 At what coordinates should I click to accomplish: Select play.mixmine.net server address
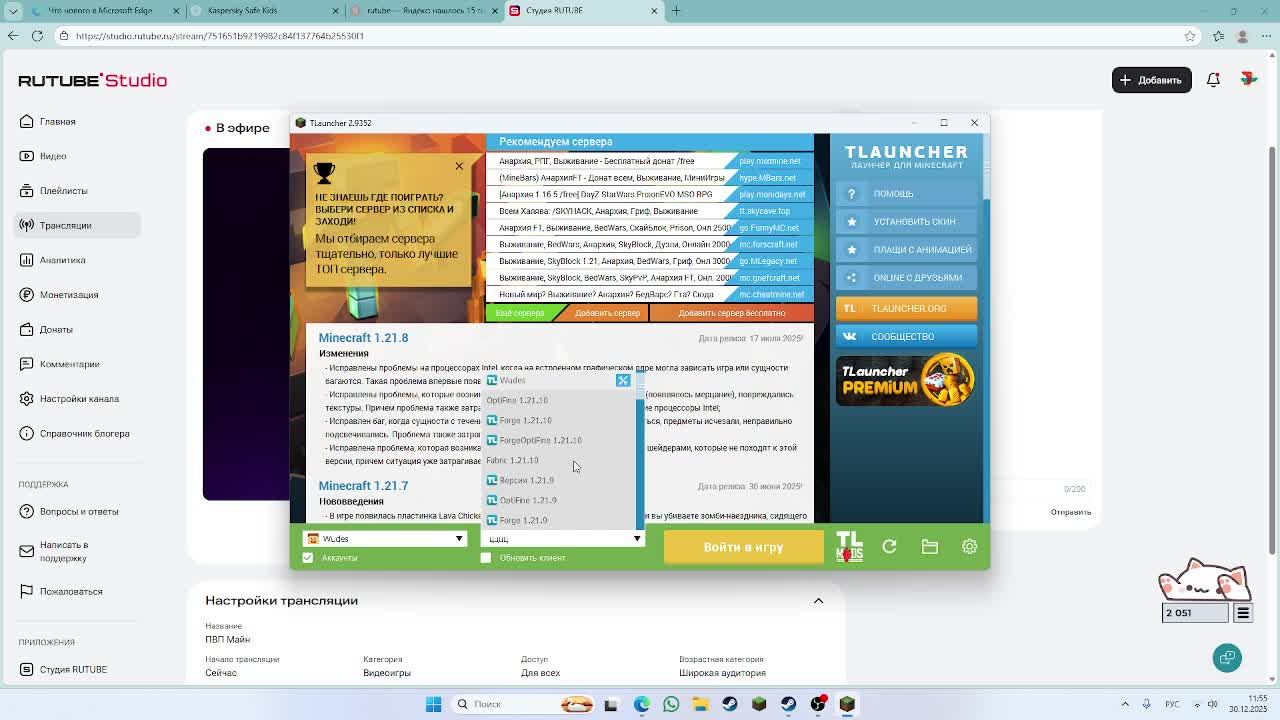click(770, 161)
